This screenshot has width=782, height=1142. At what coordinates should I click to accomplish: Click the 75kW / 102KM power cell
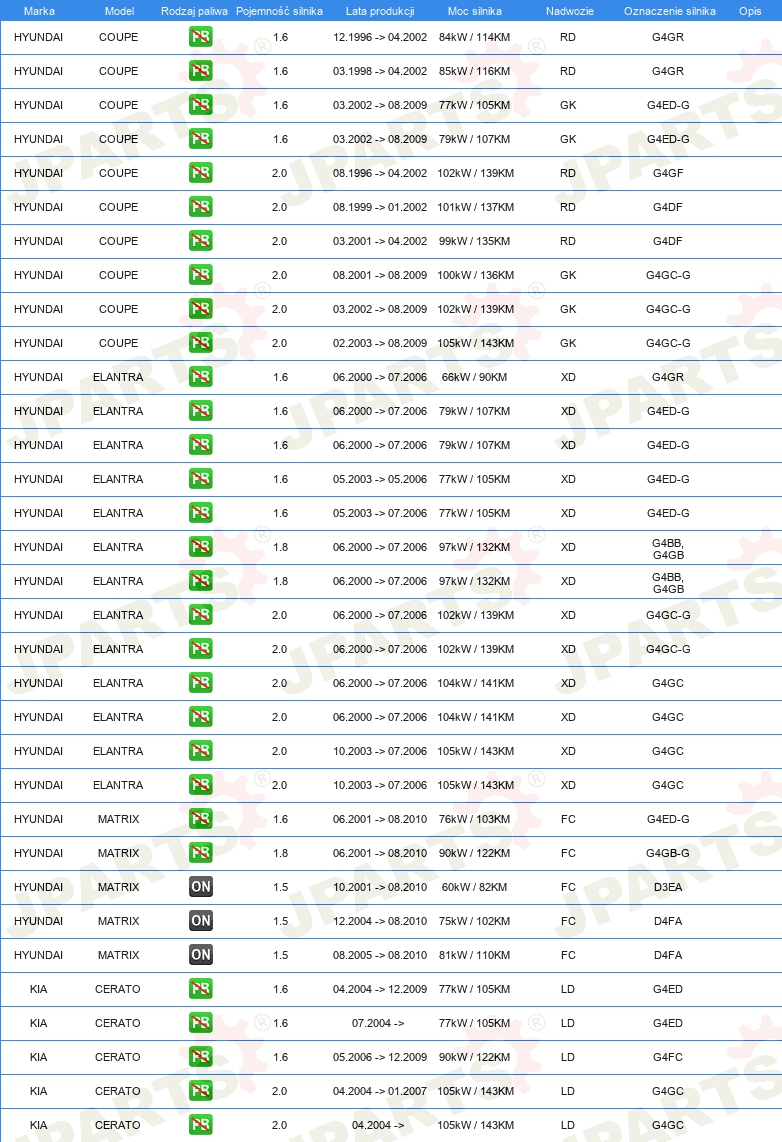coord(475,921)
